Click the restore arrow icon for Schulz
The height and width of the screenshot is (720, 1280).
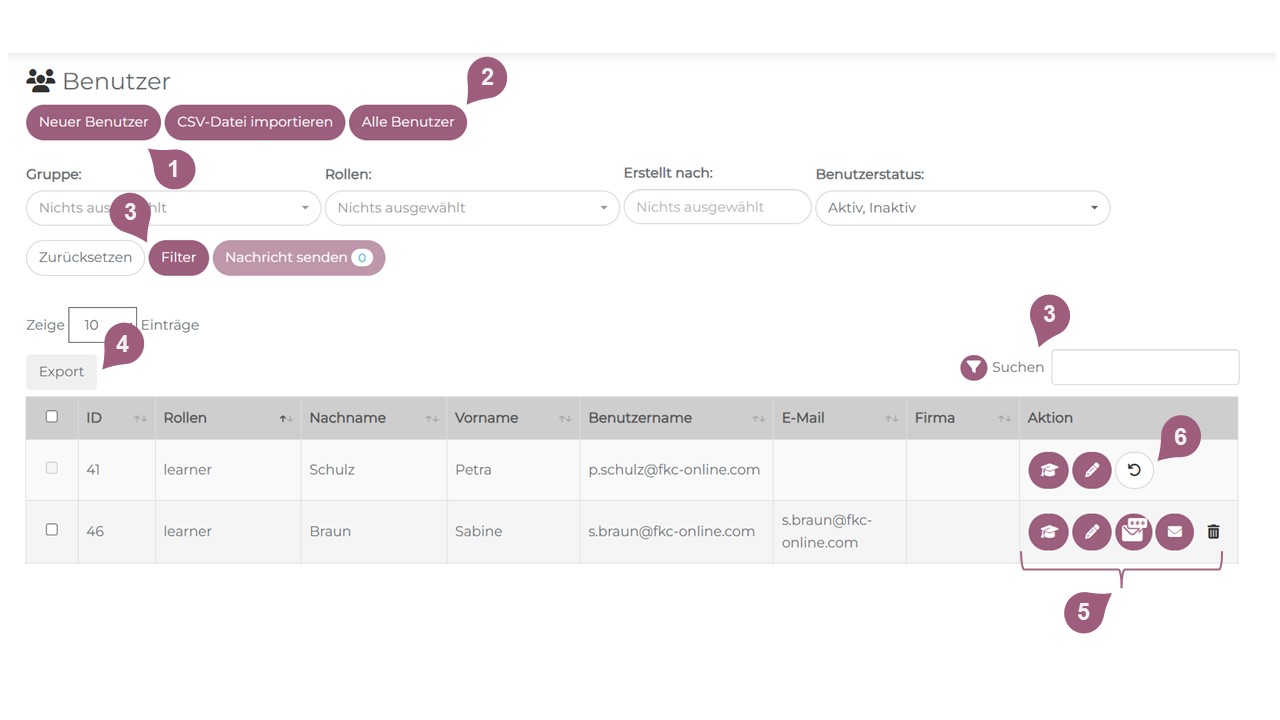1134,470
